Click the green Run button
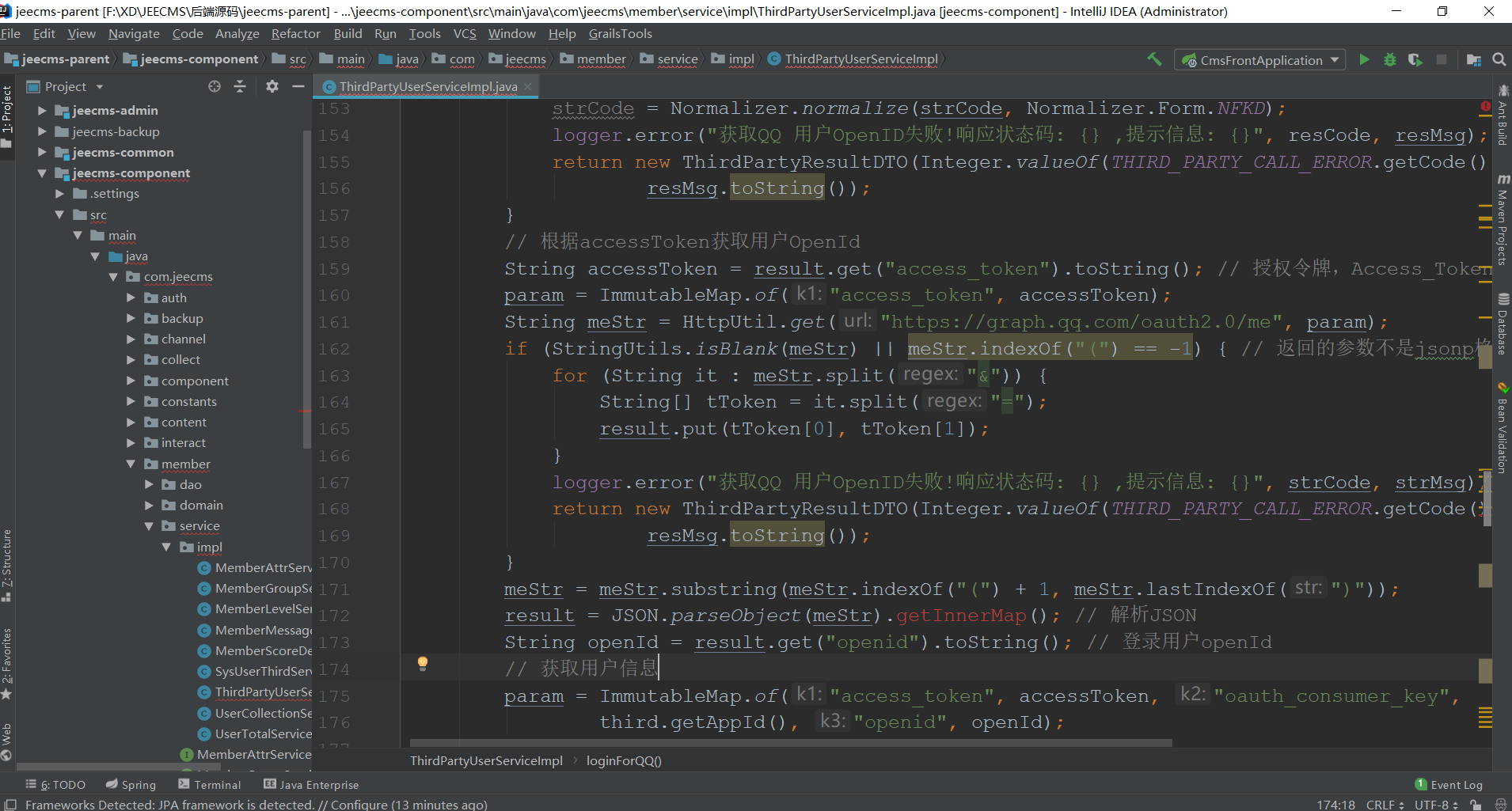The width and height of the screenshot is (1512, 811). [1364, 60]
